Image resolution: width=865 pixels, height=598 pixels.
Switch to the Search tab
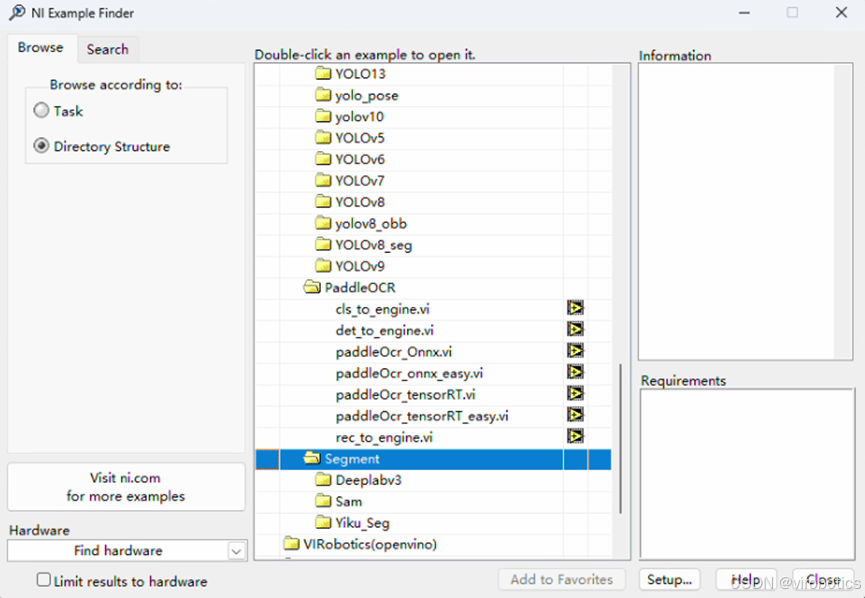[x=108, y=49]
